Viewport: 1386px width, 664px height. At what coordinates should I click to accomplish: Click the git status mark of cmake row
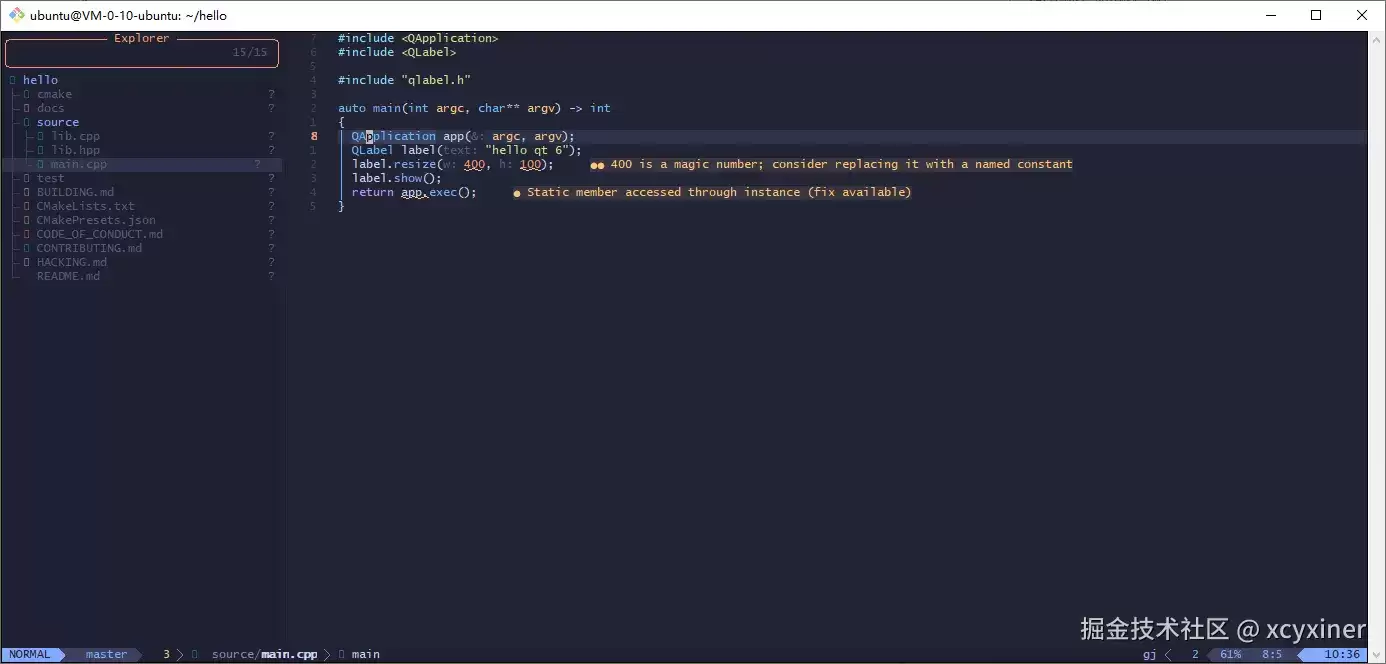click(271, 94)
